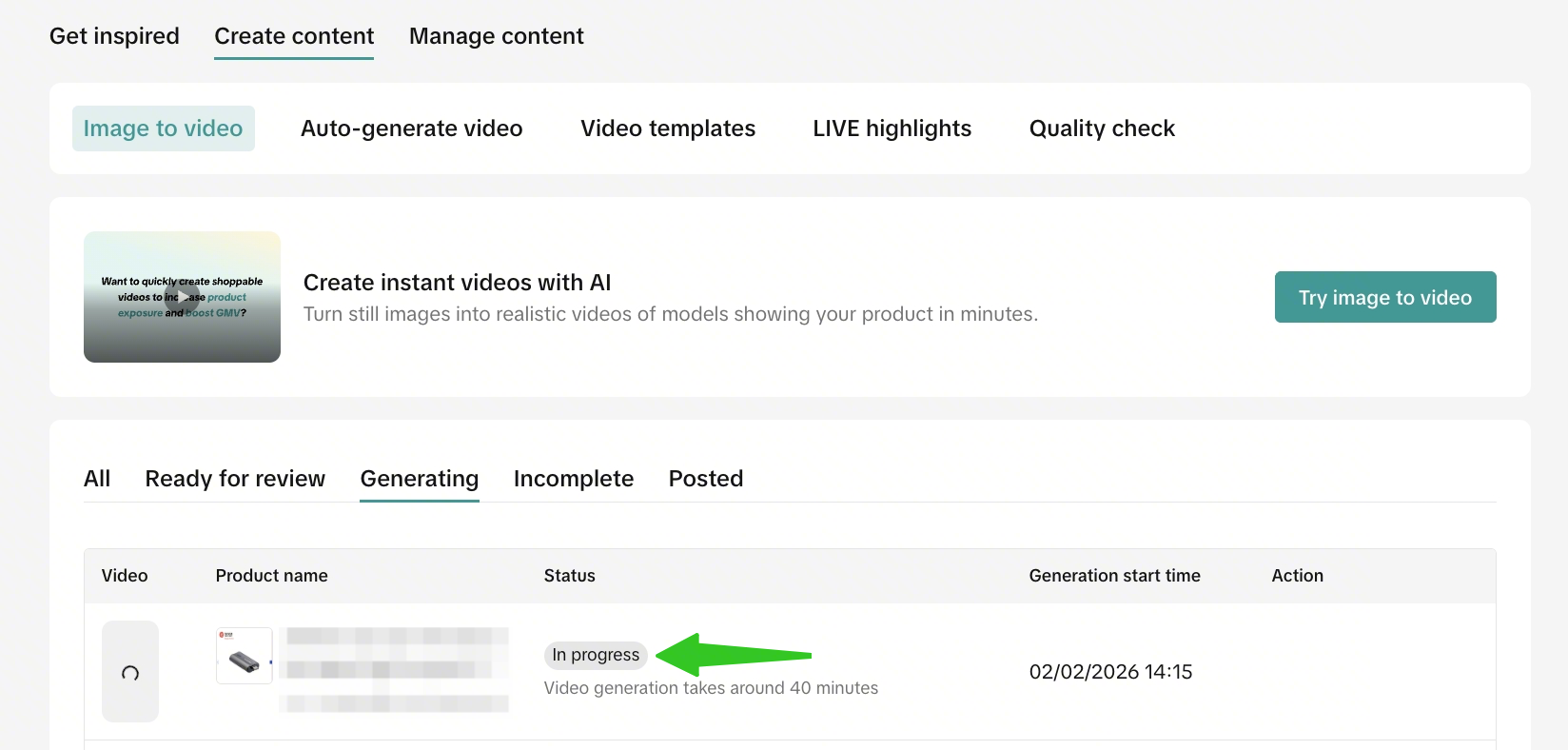The height and width of the screenshot is (750, 1568).
Task: Select the Generating filter tab
Action: pos(419,479)
